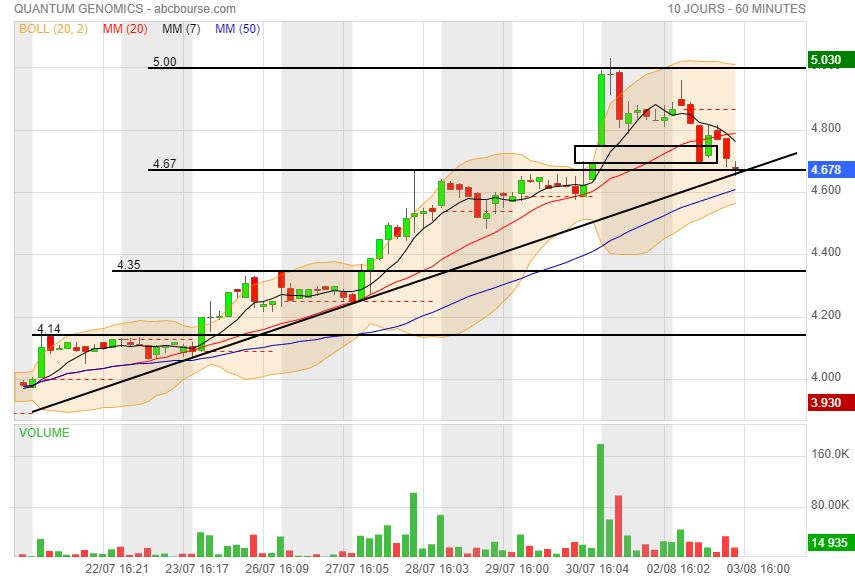The image size is (855, 579).
Task: Click the green 5.030 price tag
Action: [x=830, y=59]
